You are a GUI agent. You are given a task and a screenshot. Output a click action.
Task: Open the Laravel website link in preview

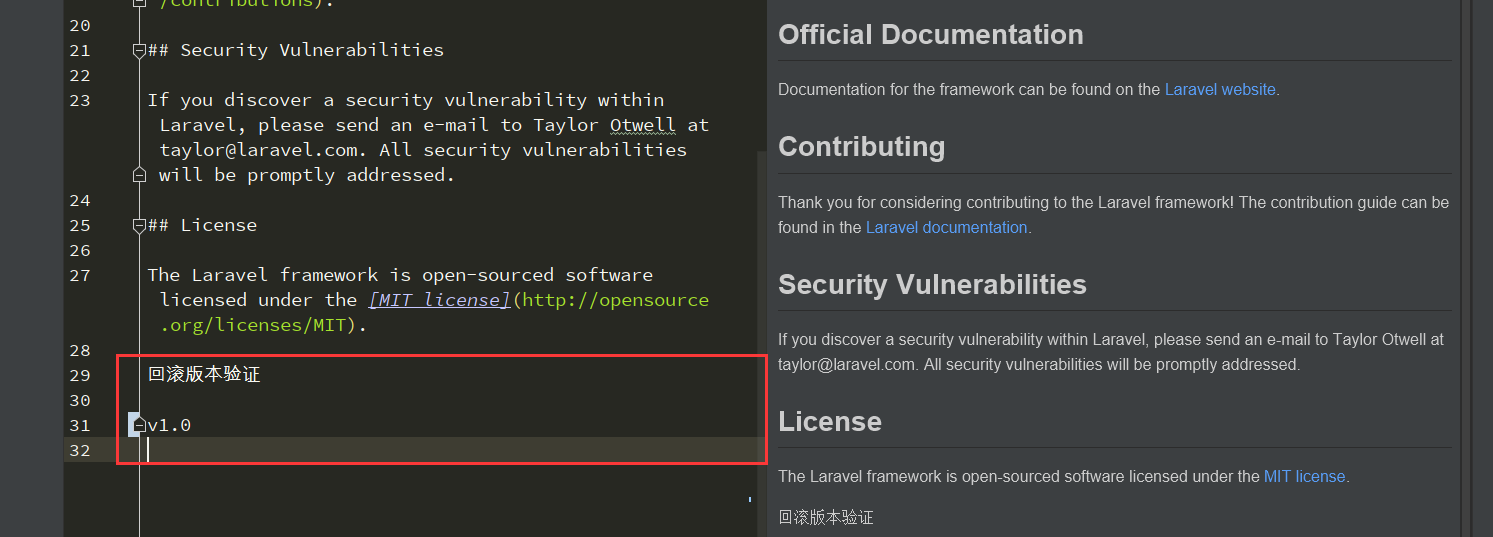click(1220, 89)
